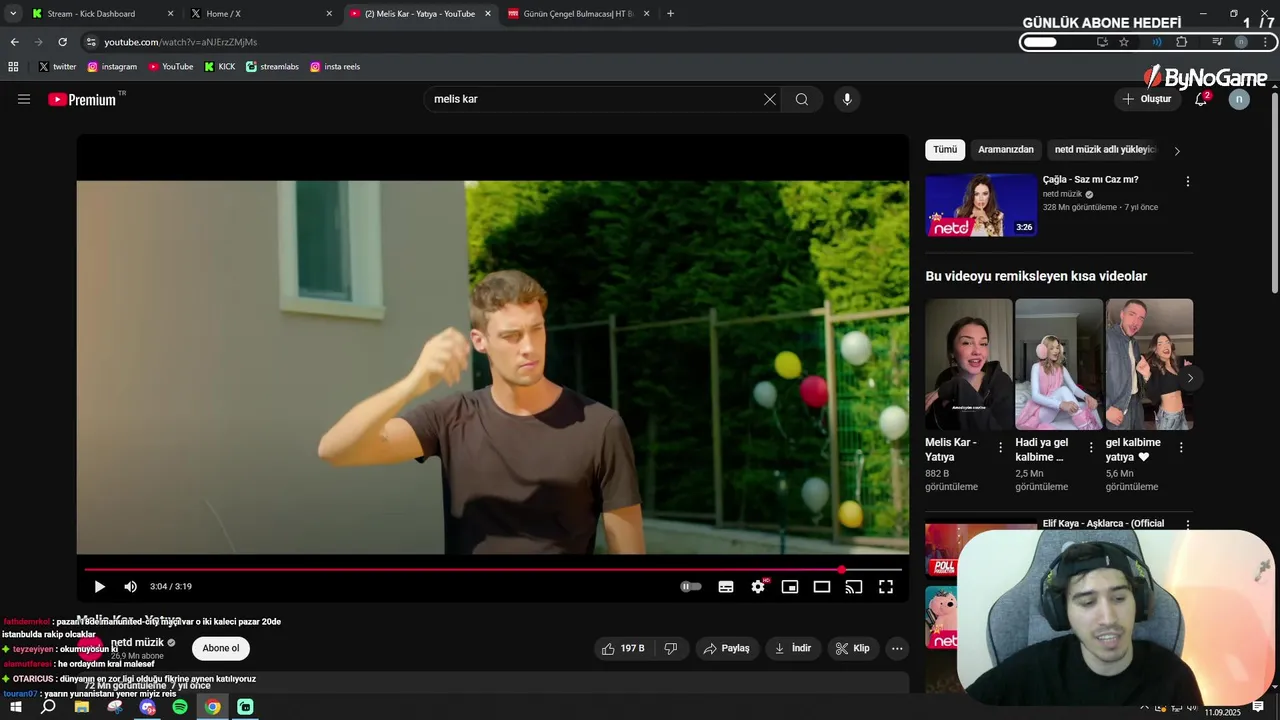The width and height of the screenshot is (1280, 720).
Task: Expand the tab search dropdown
Action: click(13, 14)
